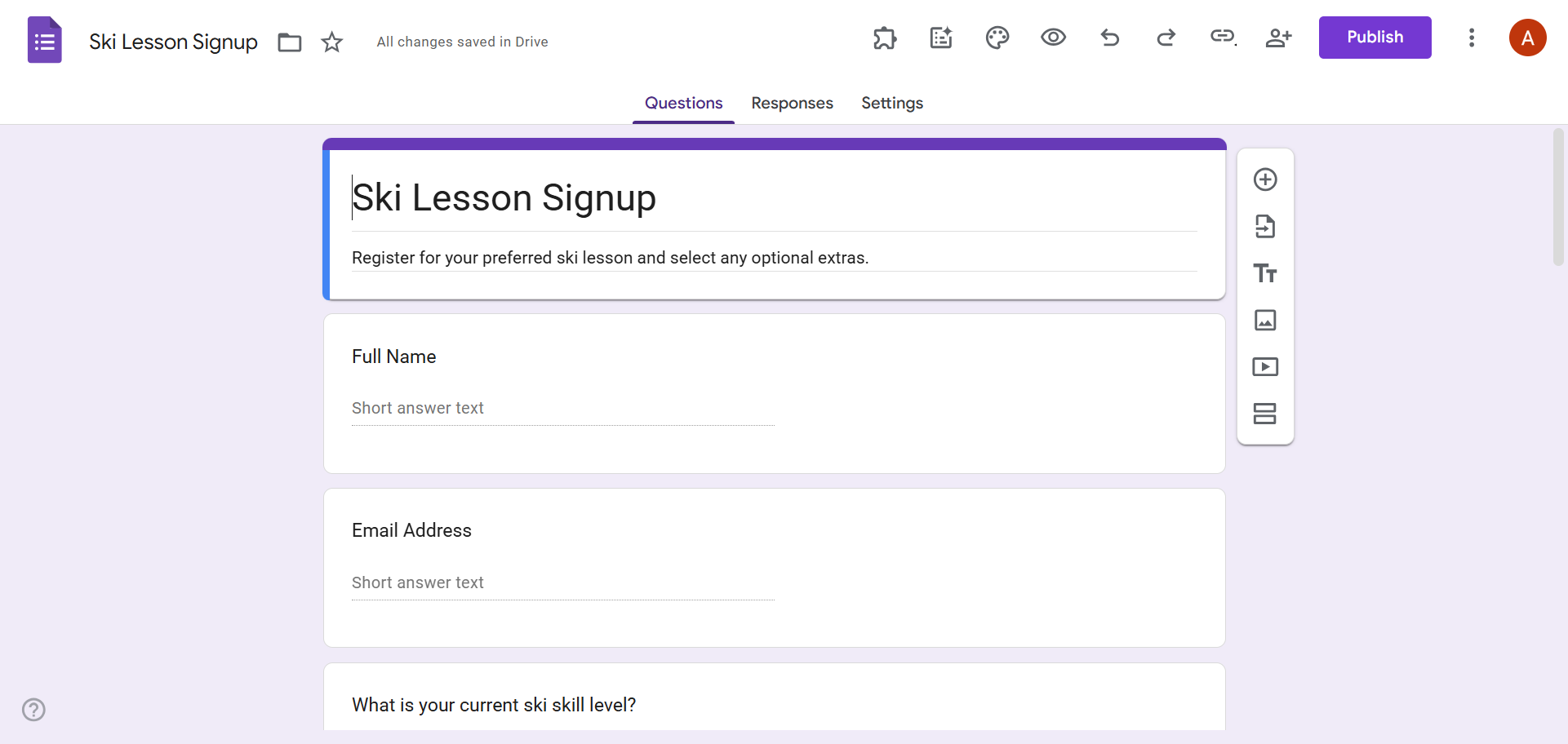This screenshot has height=744, width=1568.
Task: Open the theme customization palette
Action: [997, 38]
